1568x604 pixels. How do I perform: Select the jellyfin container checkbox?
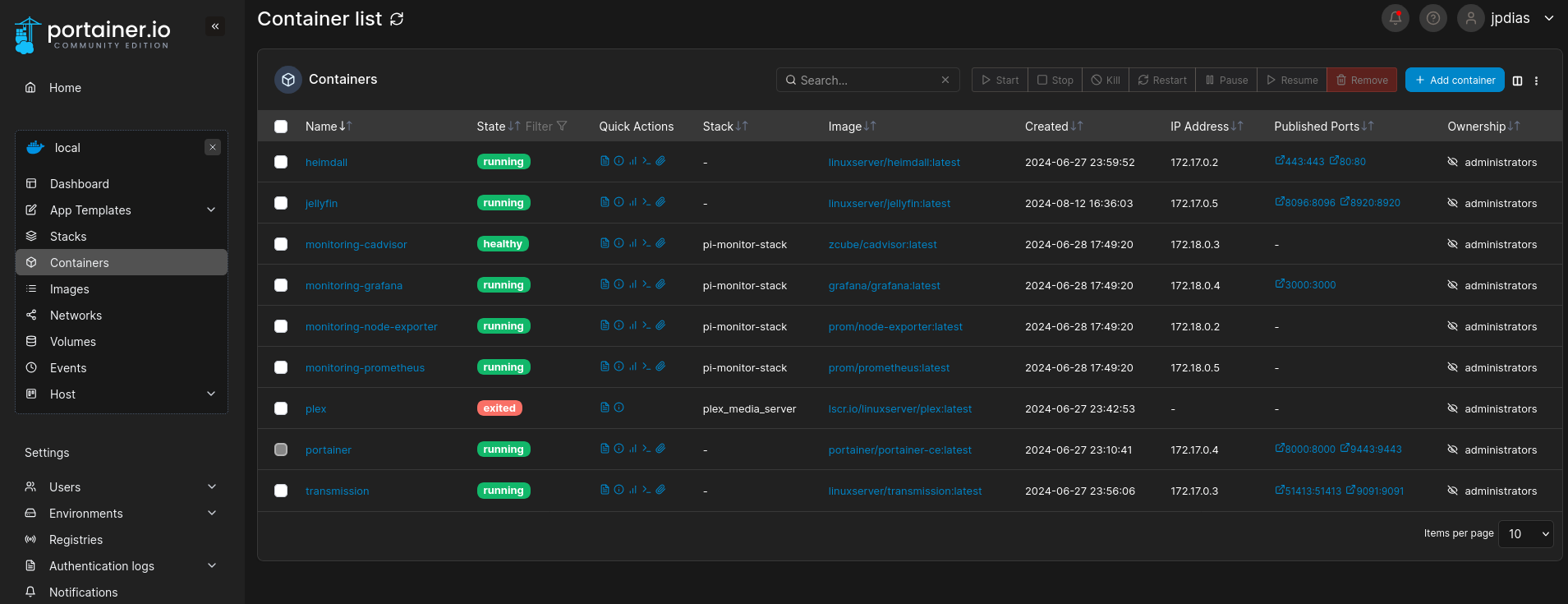281,203
